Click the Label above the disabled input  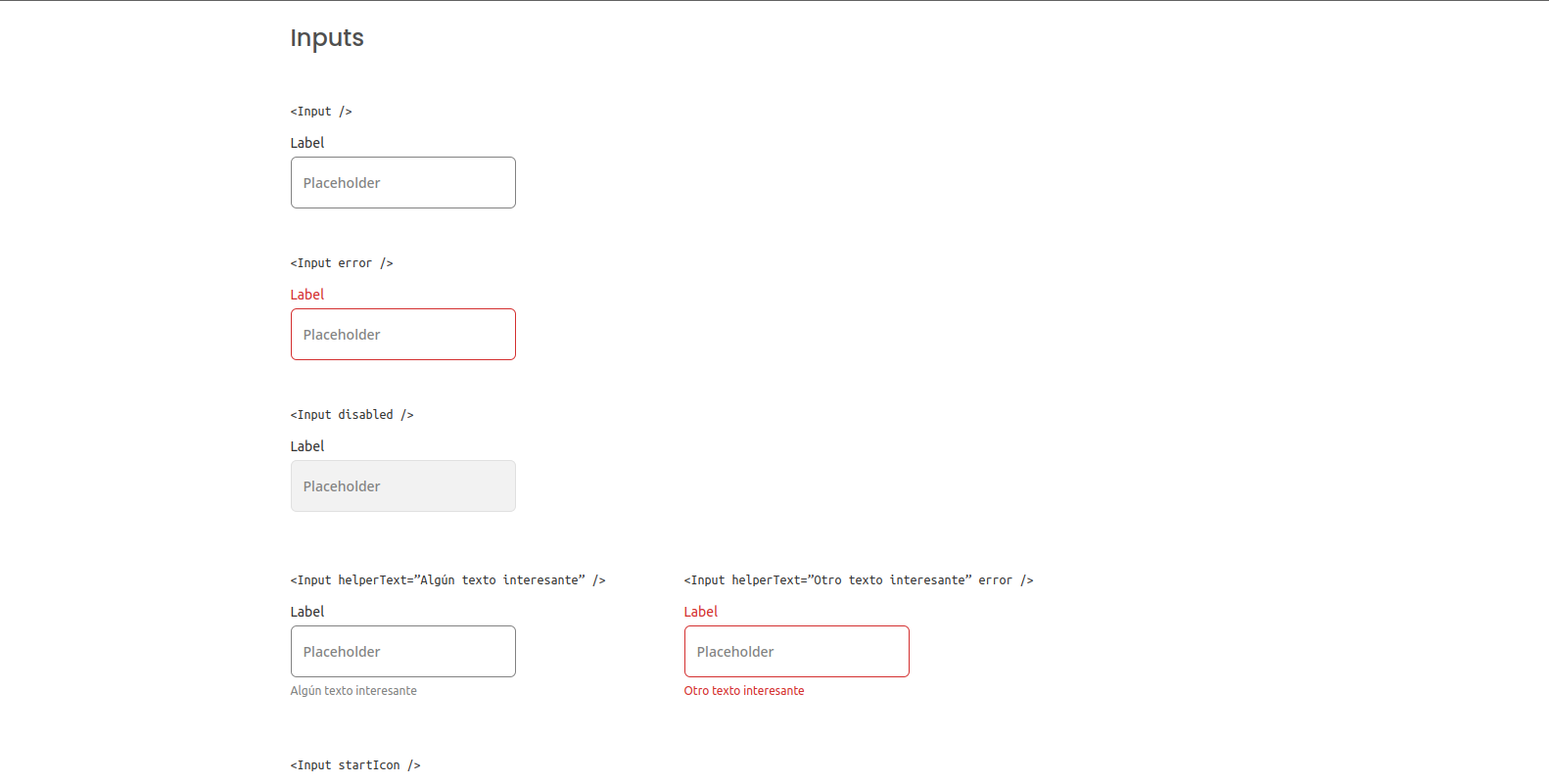307,446
